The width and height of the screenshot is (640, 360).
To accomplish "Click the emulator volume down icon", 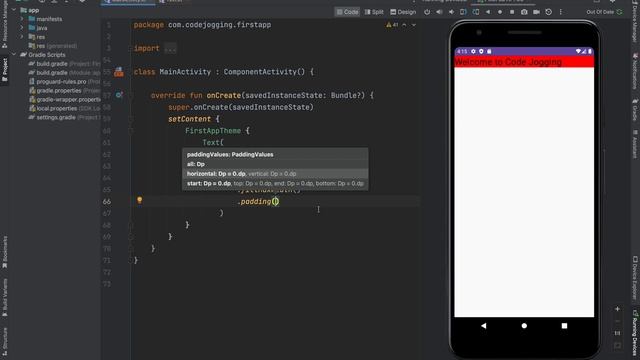I will 451,12.
